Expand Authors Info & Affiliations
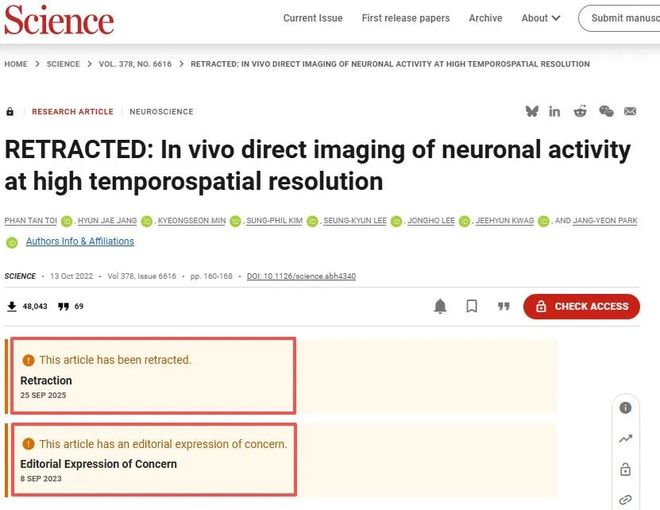Viewport: 660px width, 510px height. [80, 241]
